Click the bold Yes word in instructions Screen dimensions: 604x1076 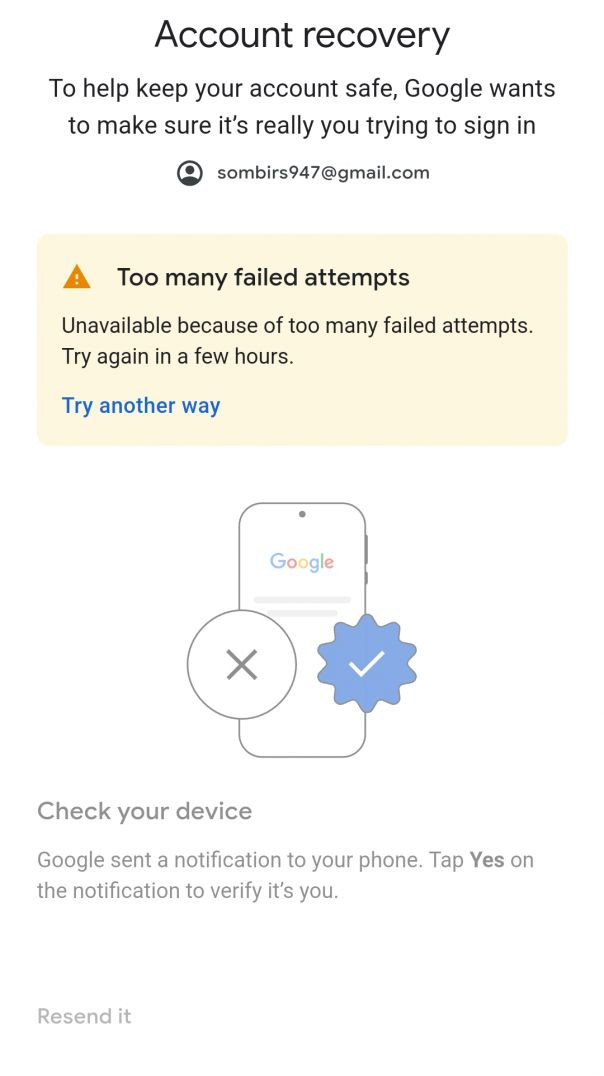pyautogui.click(x=487, y=860)
